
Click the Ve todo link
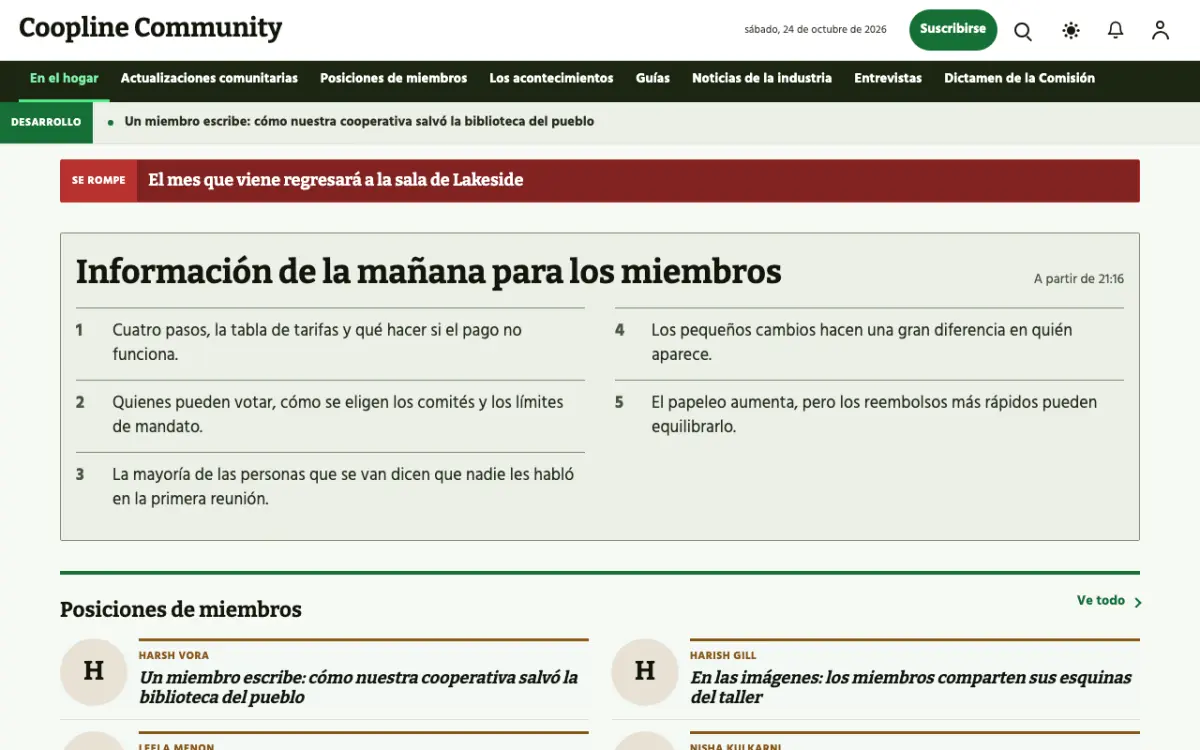coord(1101,601)
